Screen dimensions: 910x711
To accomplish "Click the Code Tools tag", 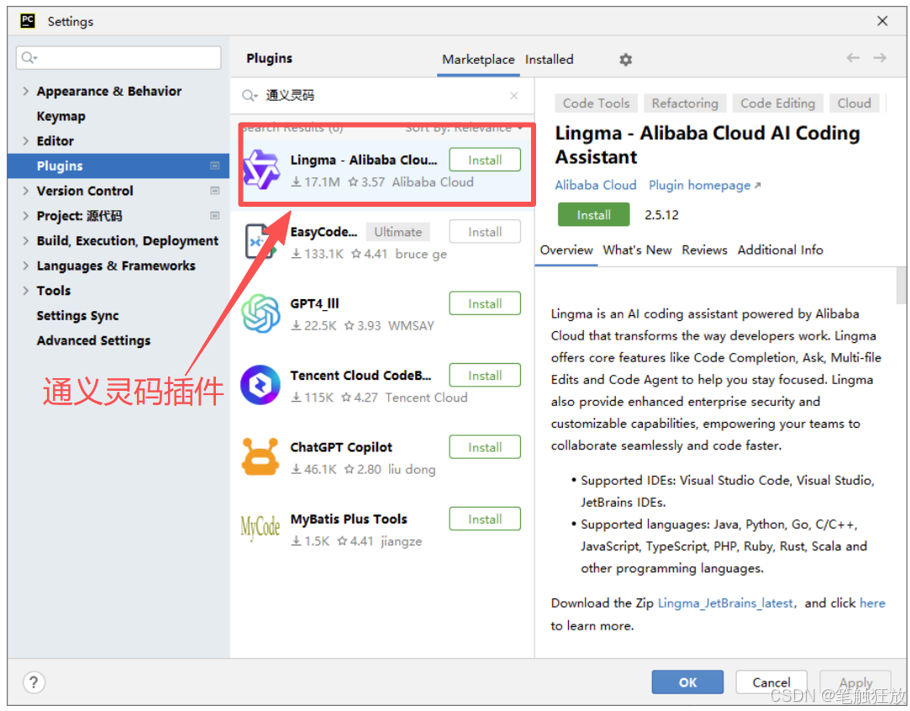I will point(596,103).
